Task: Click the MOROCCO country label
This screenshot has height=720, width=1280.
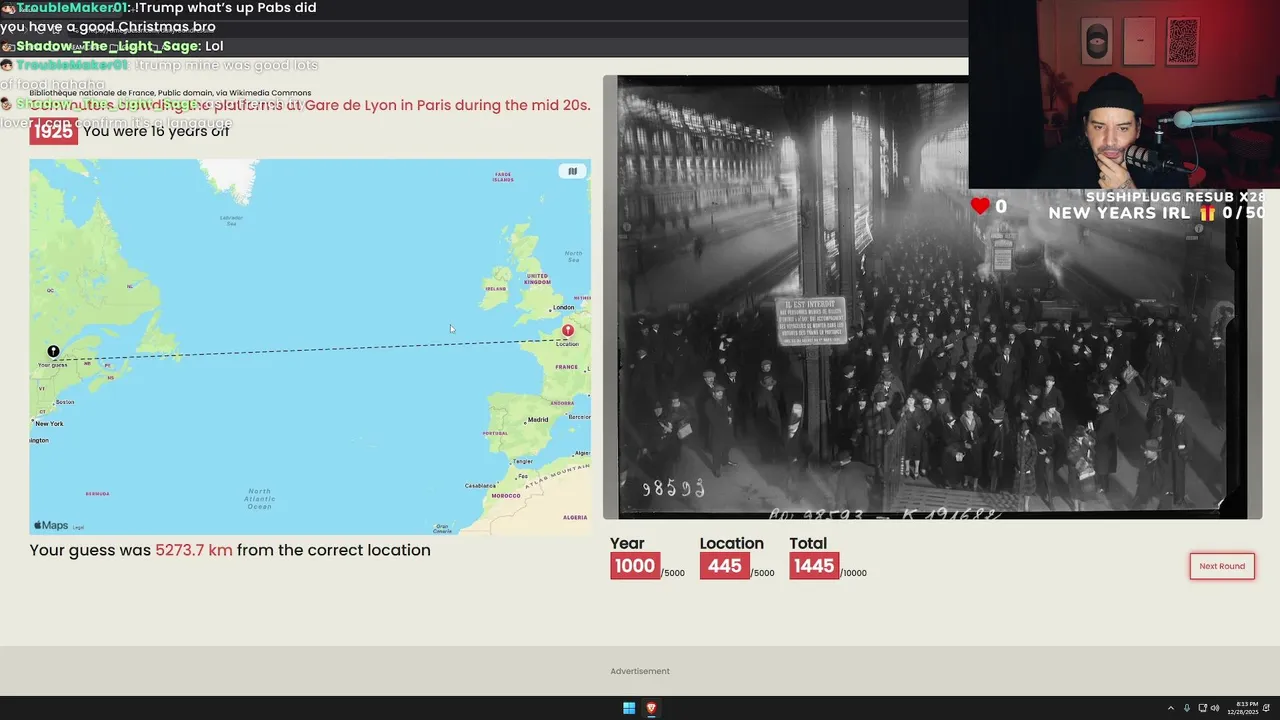Action: (506, 495)
